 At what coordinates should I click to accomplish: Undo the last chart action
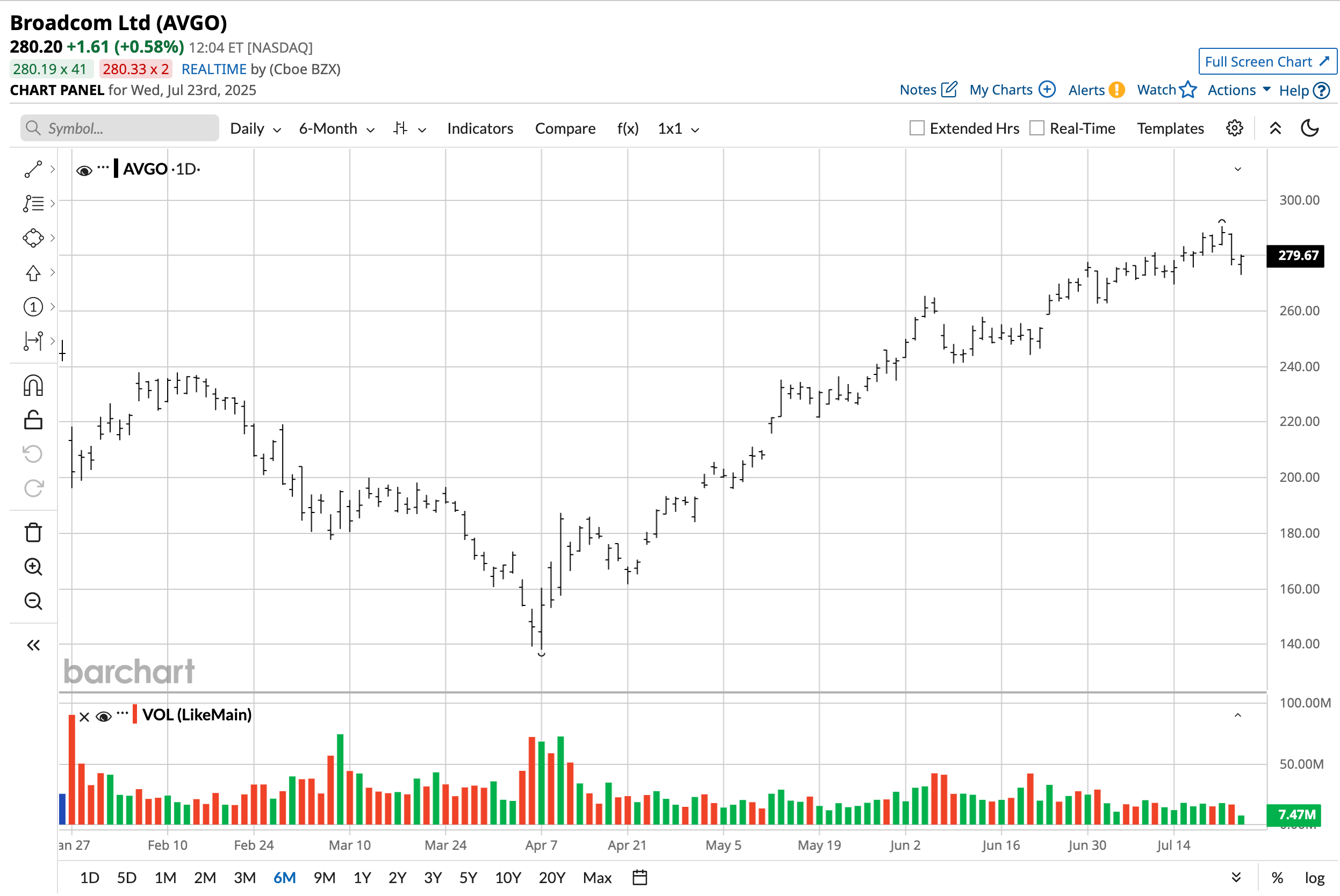(33, 454)
